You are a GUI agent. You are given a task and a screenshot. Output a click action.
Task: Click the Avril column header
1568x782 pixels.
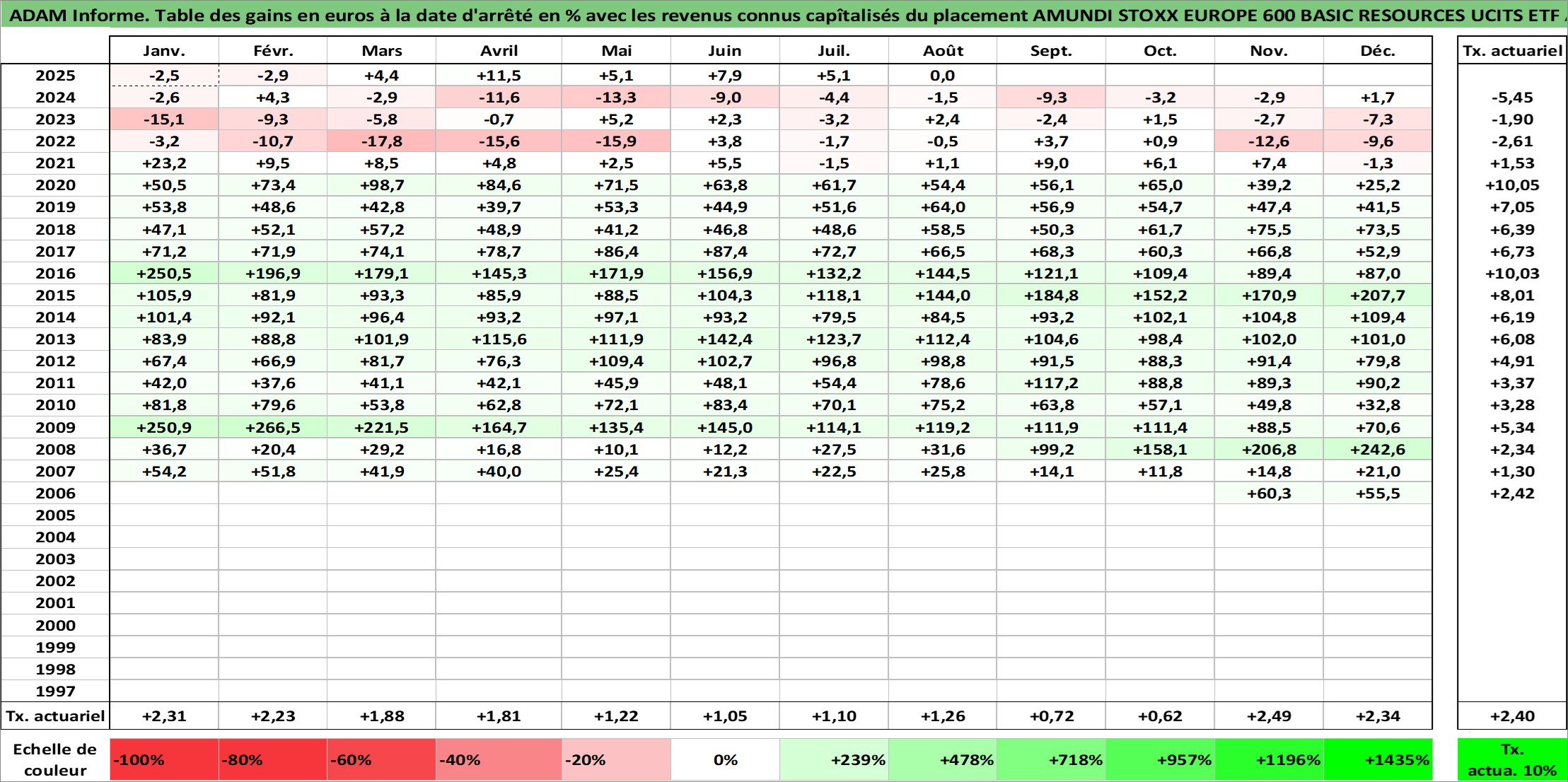(499, 51)
